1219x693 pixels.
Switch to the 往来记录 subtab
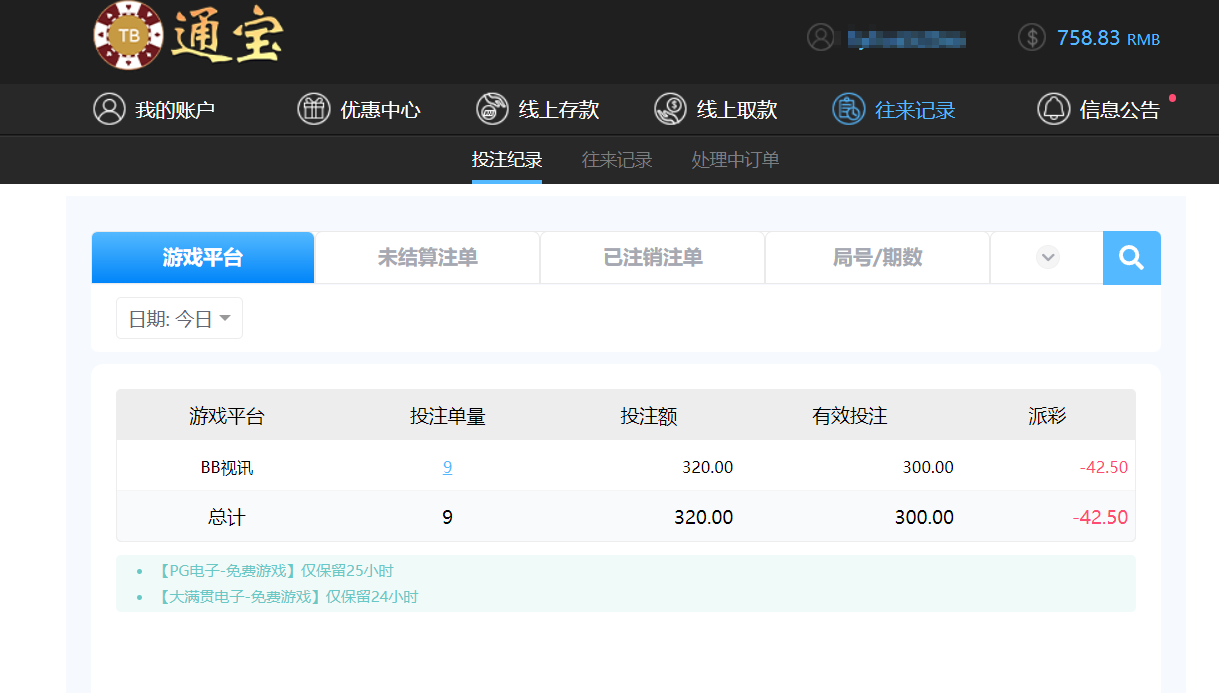tap(615, 160)
